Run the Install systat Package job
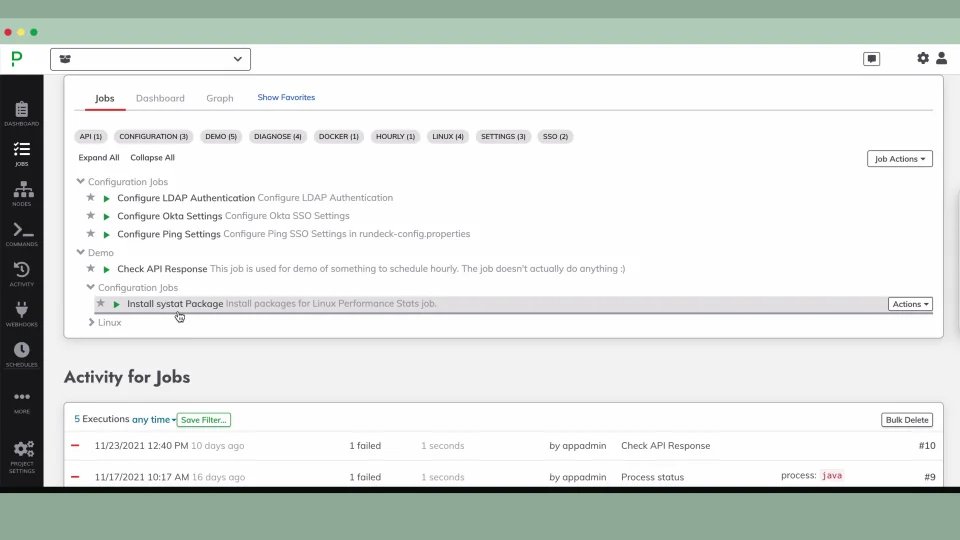This screenshot has width=960, height=540. tap(116, 304)
